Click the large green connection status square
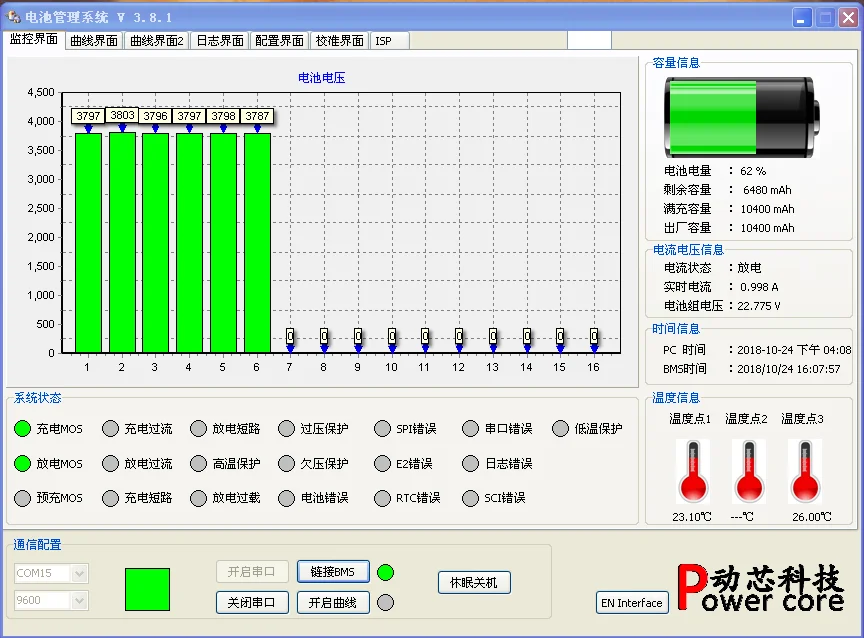This screenshot has height=638, width=864. tap(147, 589)
